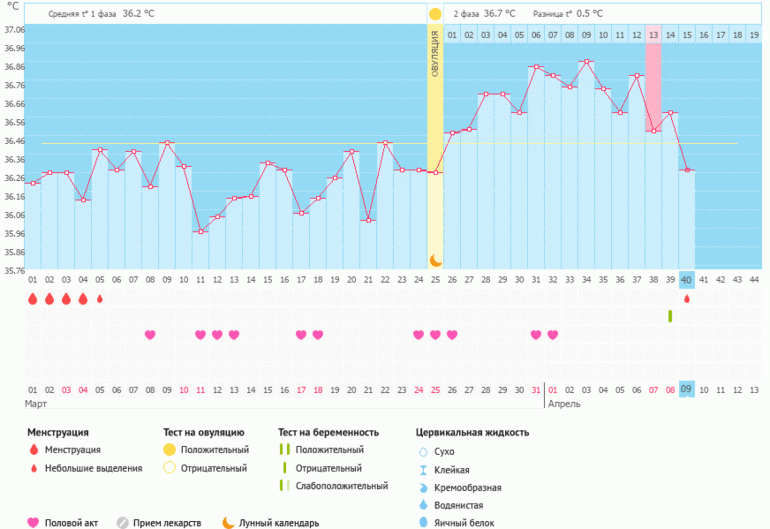Click the green pregnancy test marker on day 39

[670, 316]
